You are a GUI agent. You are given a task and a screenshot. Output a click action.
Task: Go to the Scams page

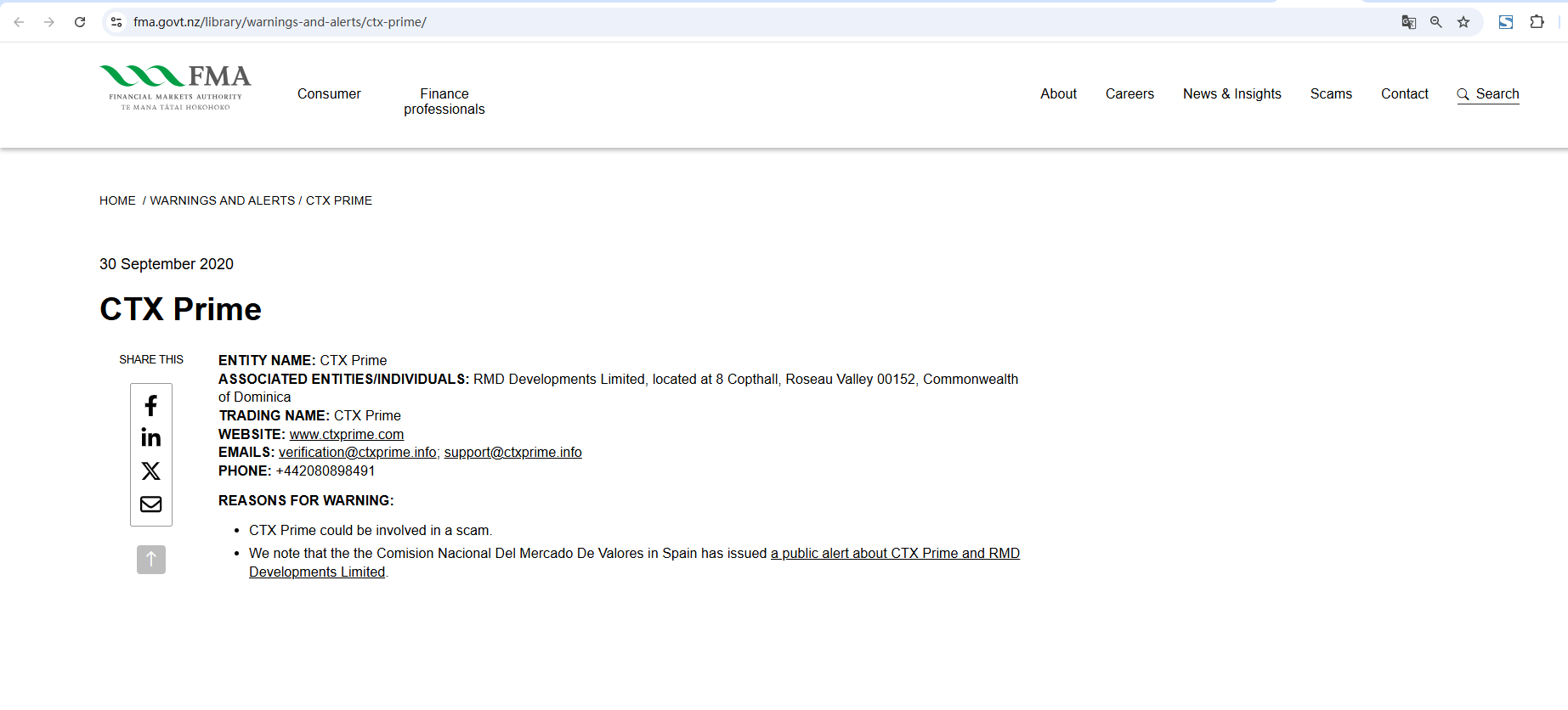click(1331, 94)
